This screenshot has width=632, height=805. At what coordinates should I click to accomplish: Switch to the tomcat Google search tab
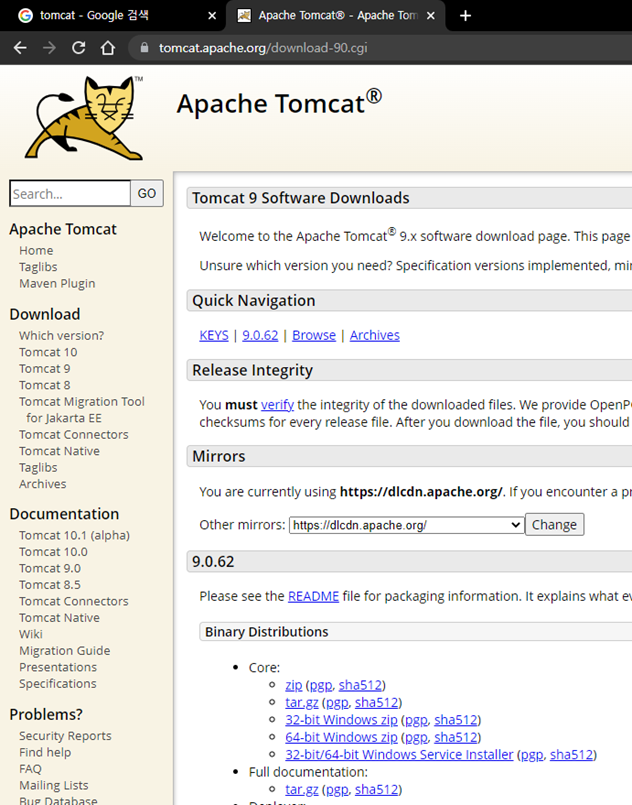coord(117,16)
